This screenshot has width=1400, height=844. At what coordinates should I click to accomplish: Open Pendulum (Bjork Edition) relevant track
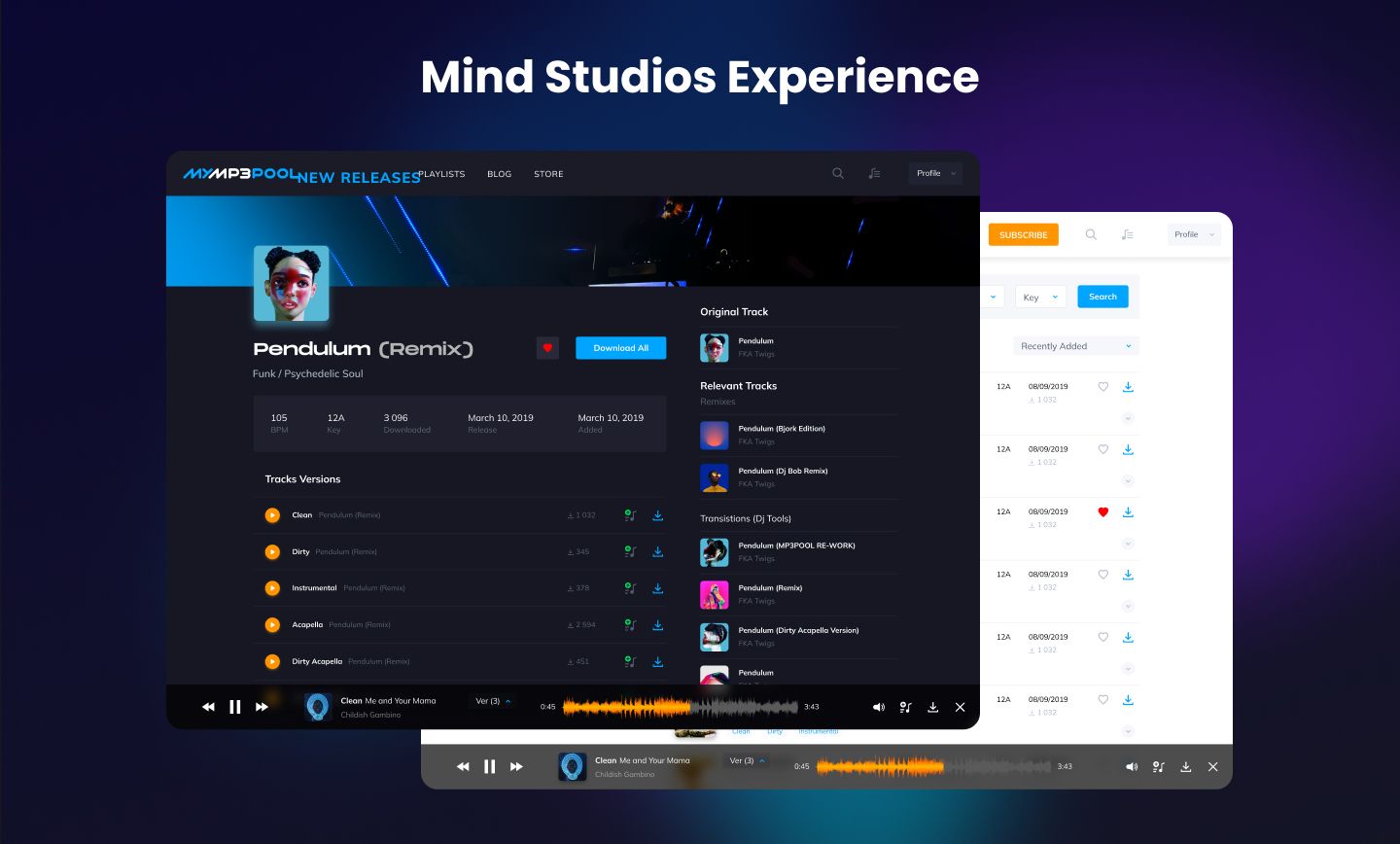(782, 428)
